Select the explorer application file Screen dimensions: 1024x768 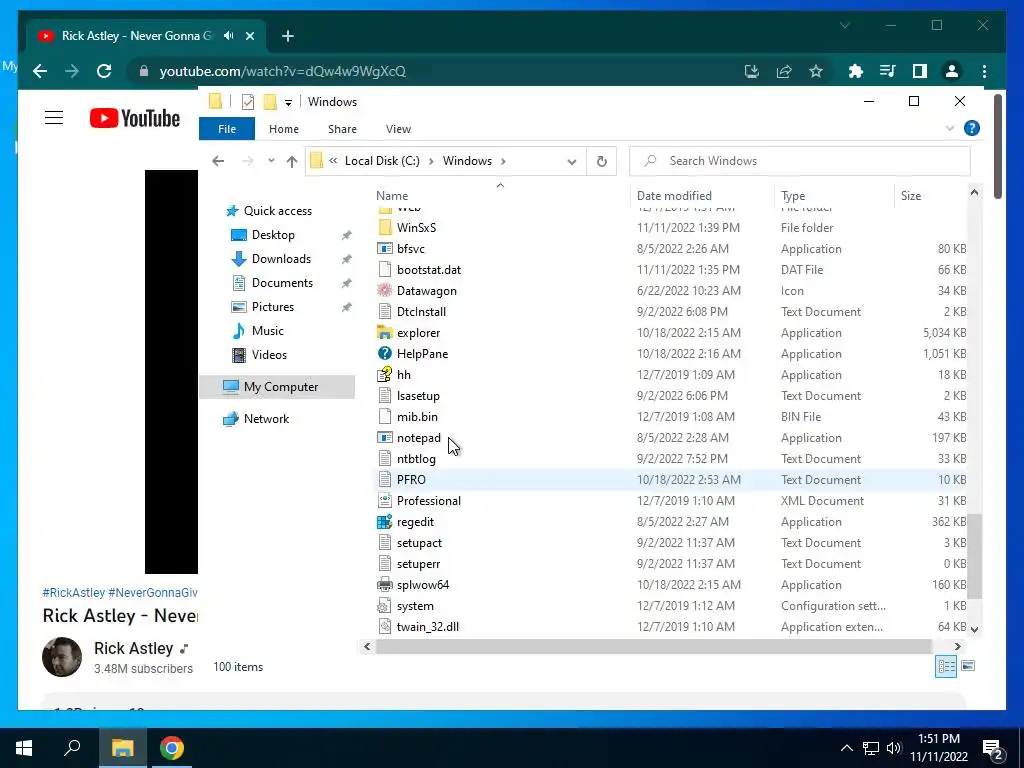[418, 332]
